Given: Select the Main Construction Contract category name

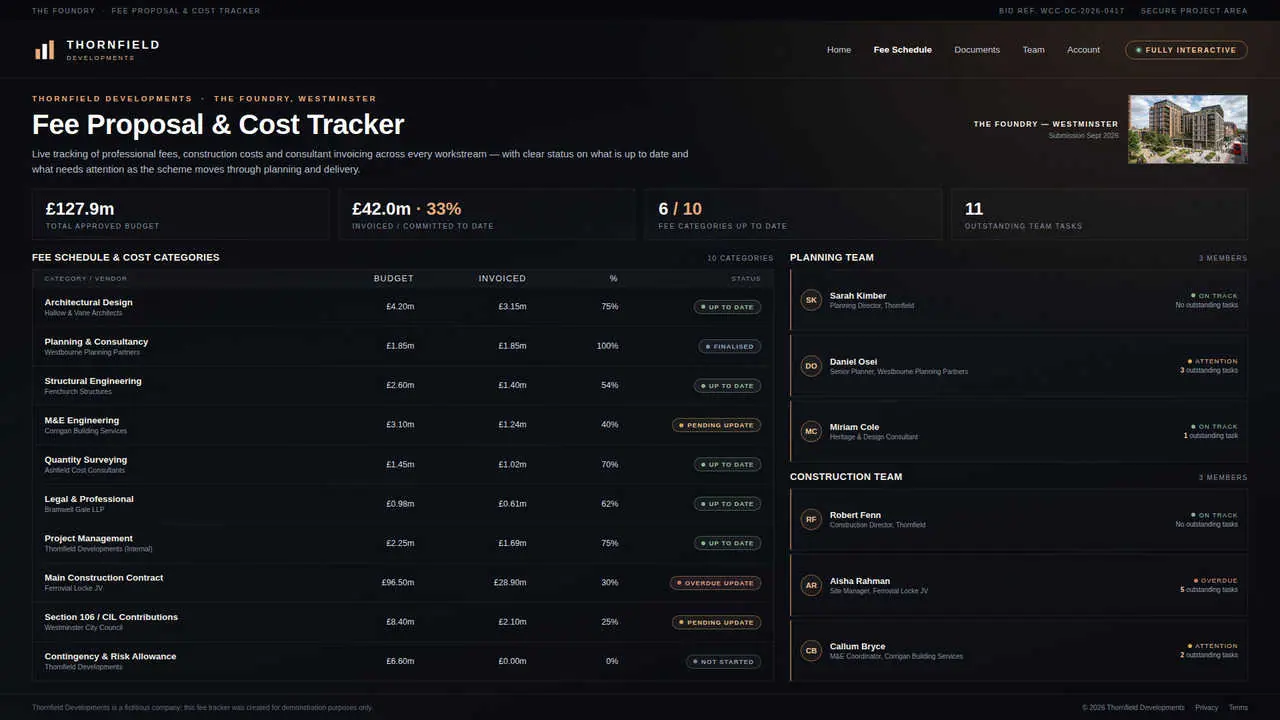Looking at the screenshot, I should click(x=104, y=578).
